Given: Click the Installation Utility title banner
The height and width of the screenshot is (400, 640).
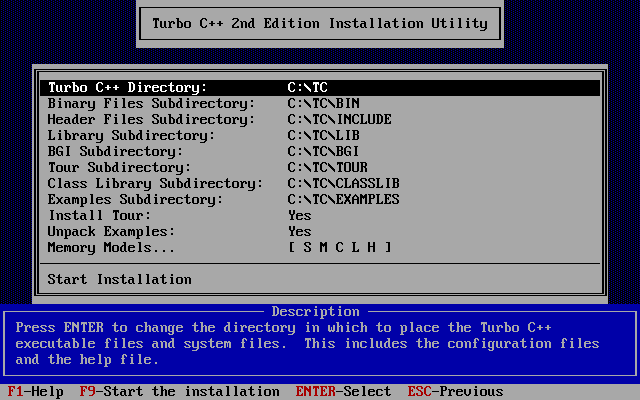Looking at the screenshot, I should click(x=320, y=23).
